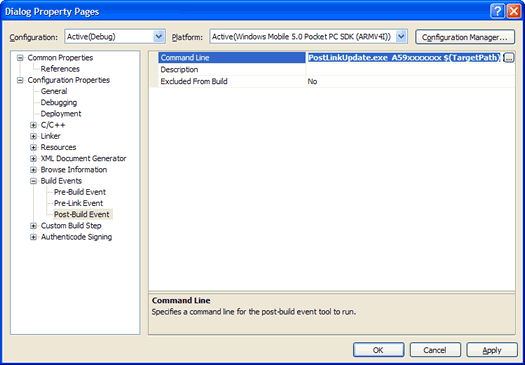Image resolution: width=525 pixels, height=365 pixels.
Task: Expand the C/C++ node
Action: point(33,125)
